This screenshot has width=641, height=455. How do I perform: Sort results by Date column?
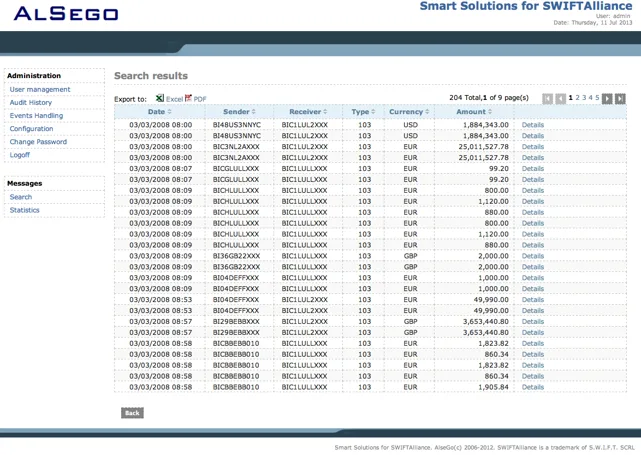(159, 112)
